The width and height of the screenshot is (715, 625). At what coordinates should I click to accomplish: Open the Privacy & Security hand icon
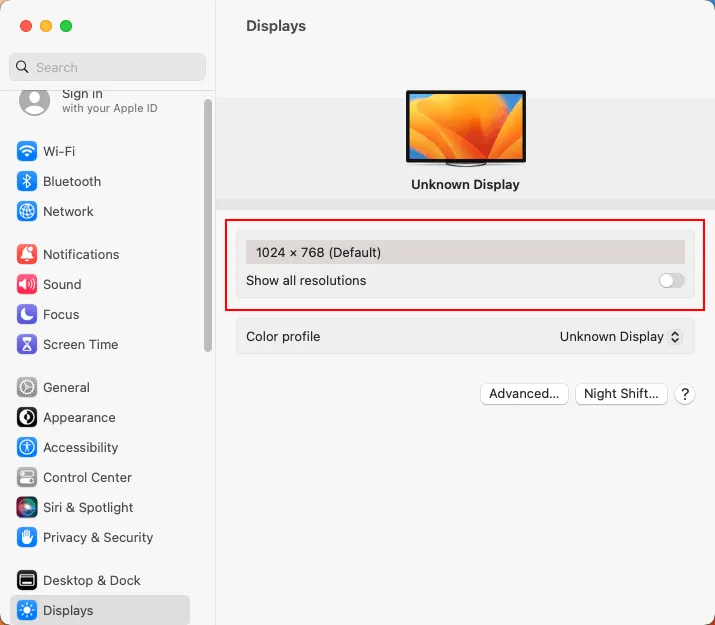tap(27, 538)
